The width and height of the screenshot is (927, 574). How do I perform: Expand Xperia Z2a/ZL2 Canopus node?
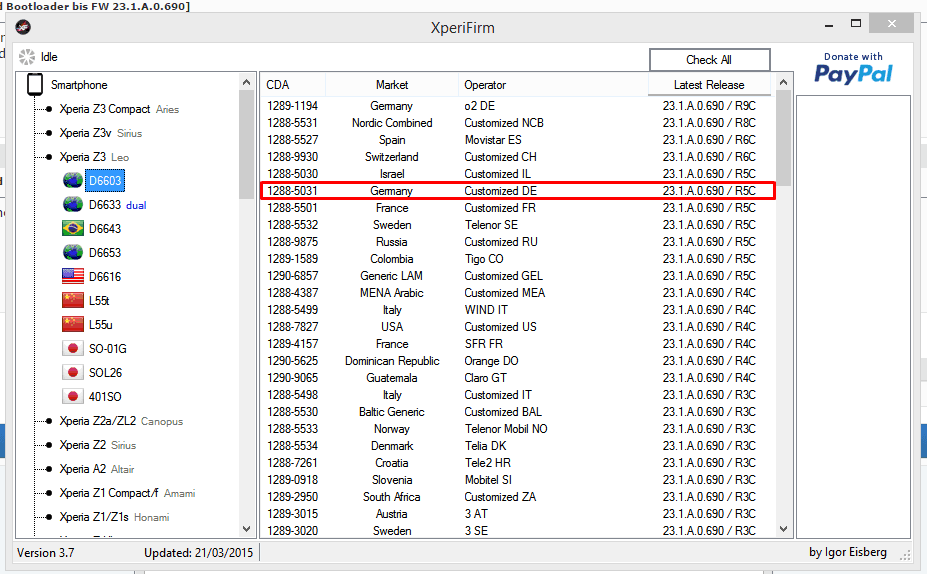[48, 421]
